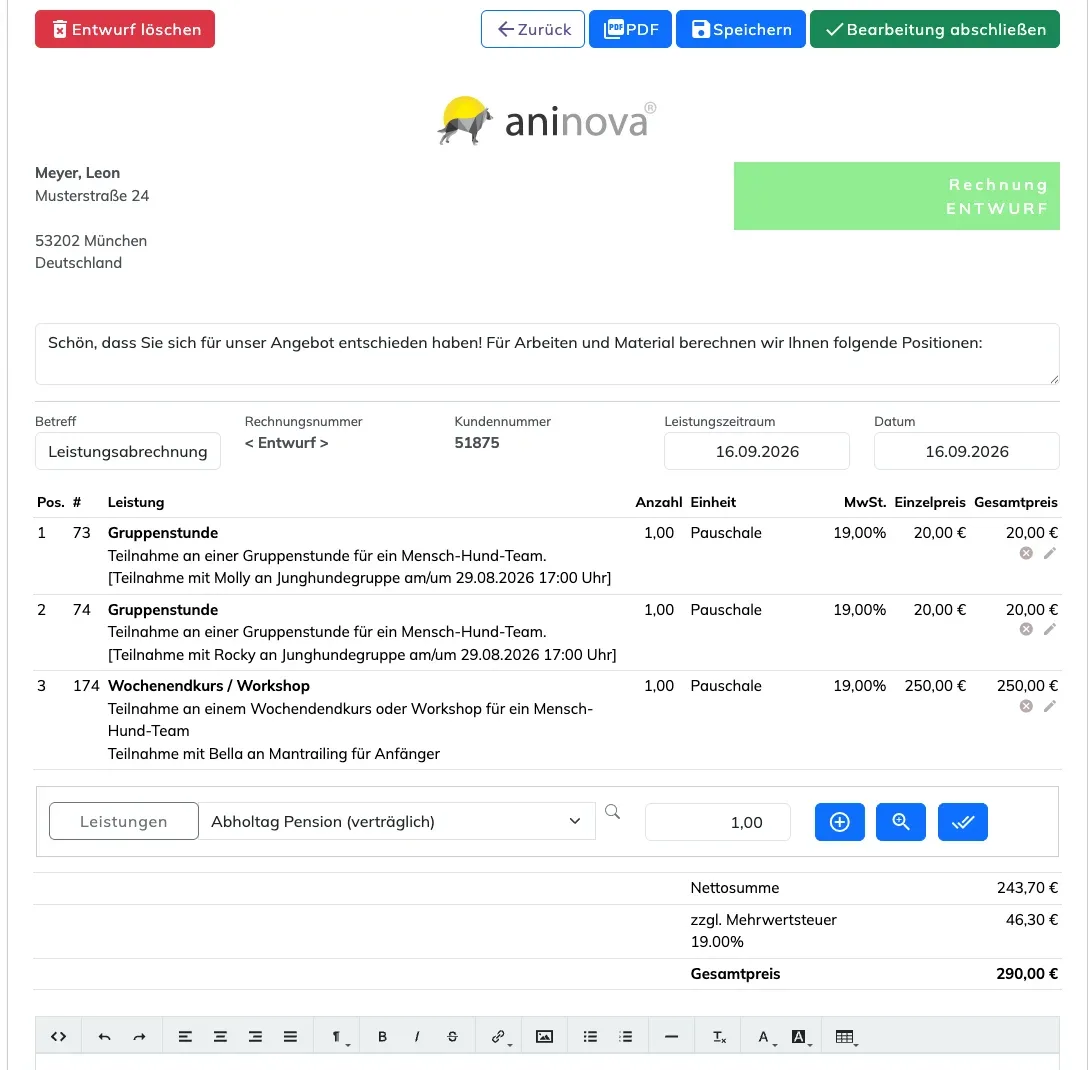Export invoice via PDF button
Viewport: 1090px width, 1070px height.
tap(630, 29)
